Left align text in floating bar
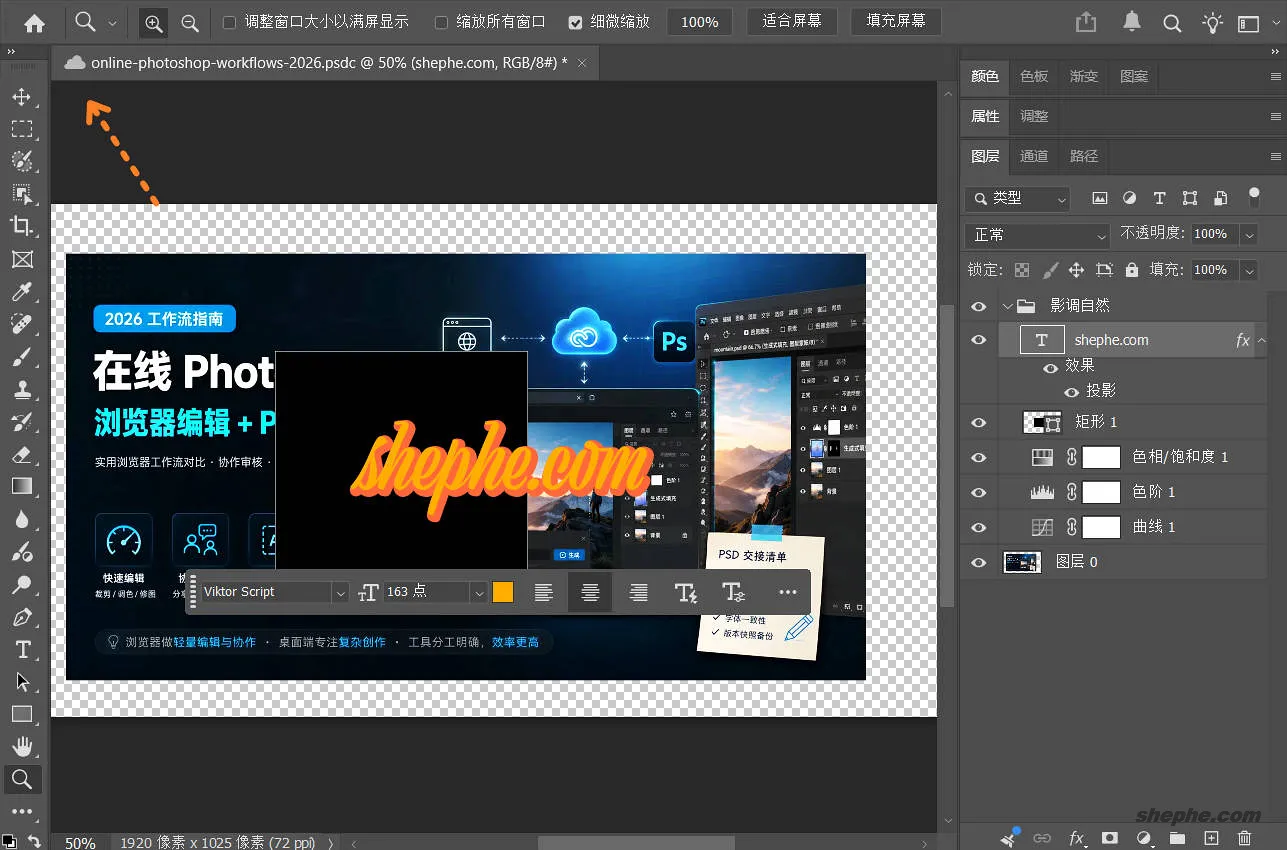The image size is (1287, 850). 543,592
